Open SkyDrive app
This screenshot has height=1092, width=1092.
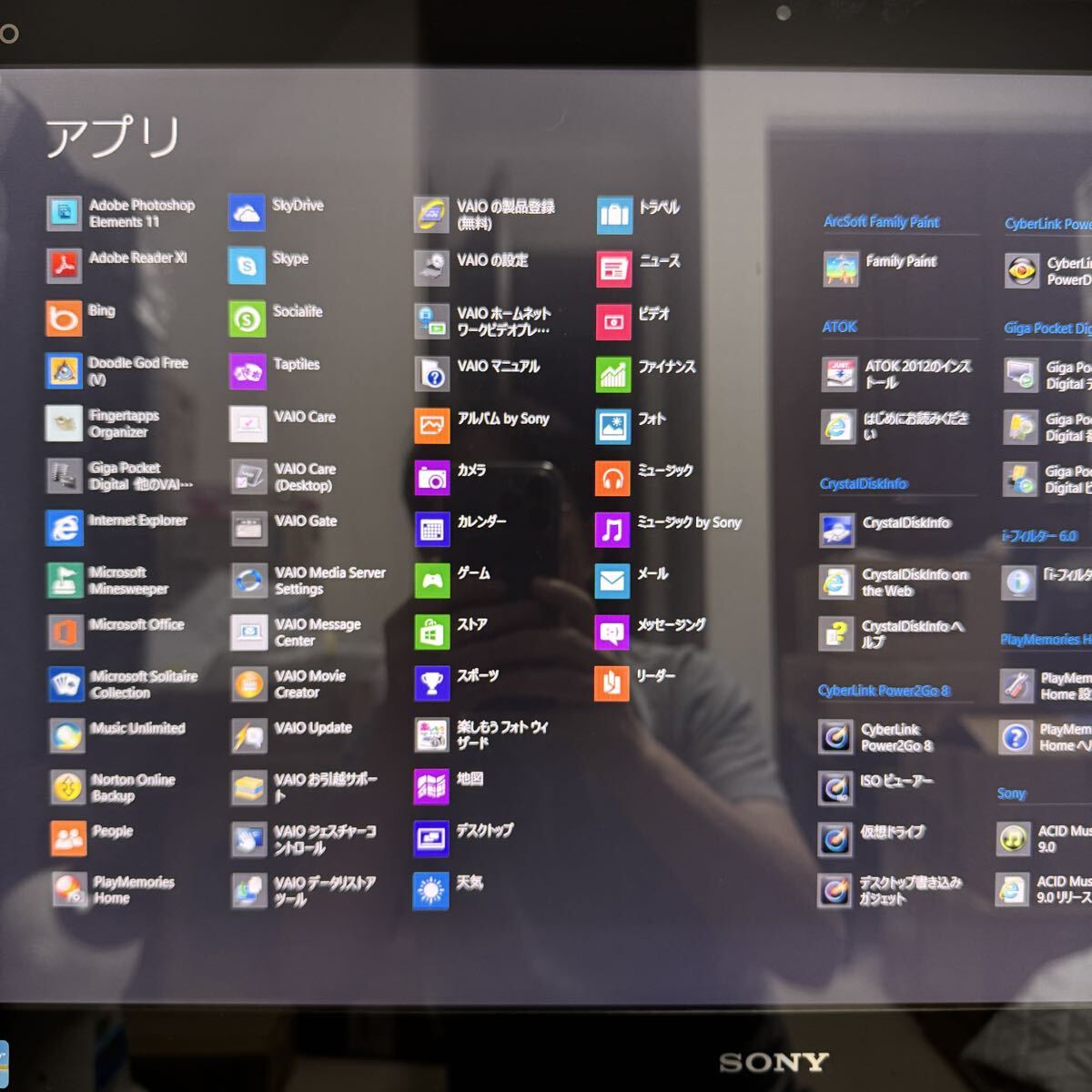(x=277, y=213)
